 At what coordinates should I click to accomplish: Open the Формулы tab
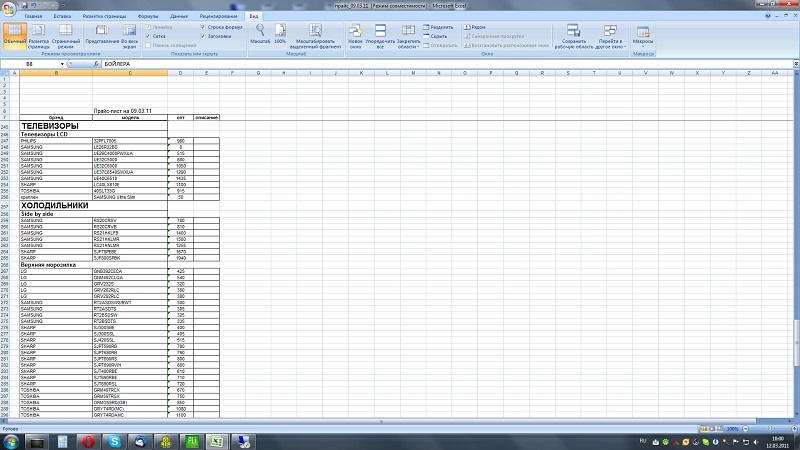148,16
